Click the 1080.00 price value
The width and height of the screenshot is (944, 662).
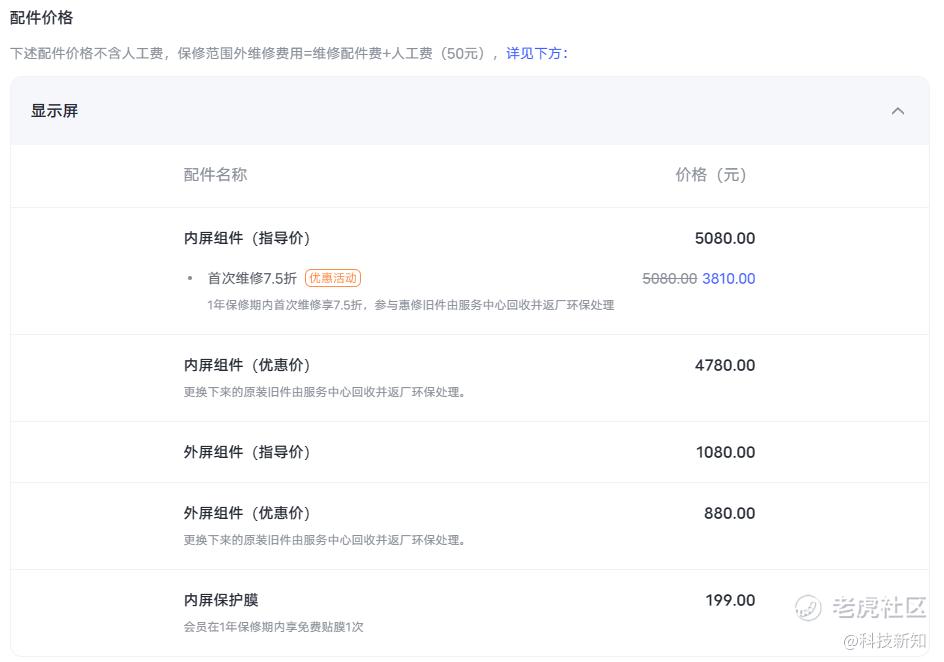point(725,452)
